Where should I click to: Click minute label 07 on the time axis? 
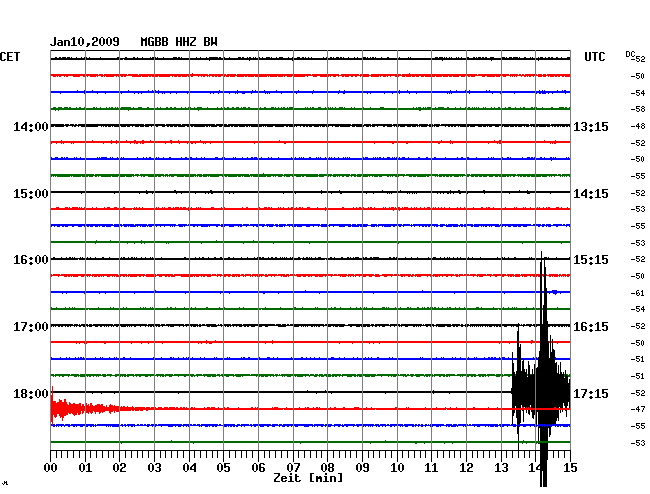pos(293,468)
